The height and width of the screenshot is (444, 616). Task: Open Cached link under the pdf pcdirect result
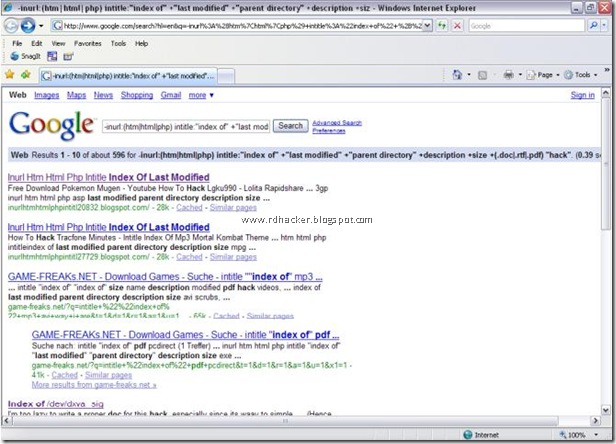(65, 375)
